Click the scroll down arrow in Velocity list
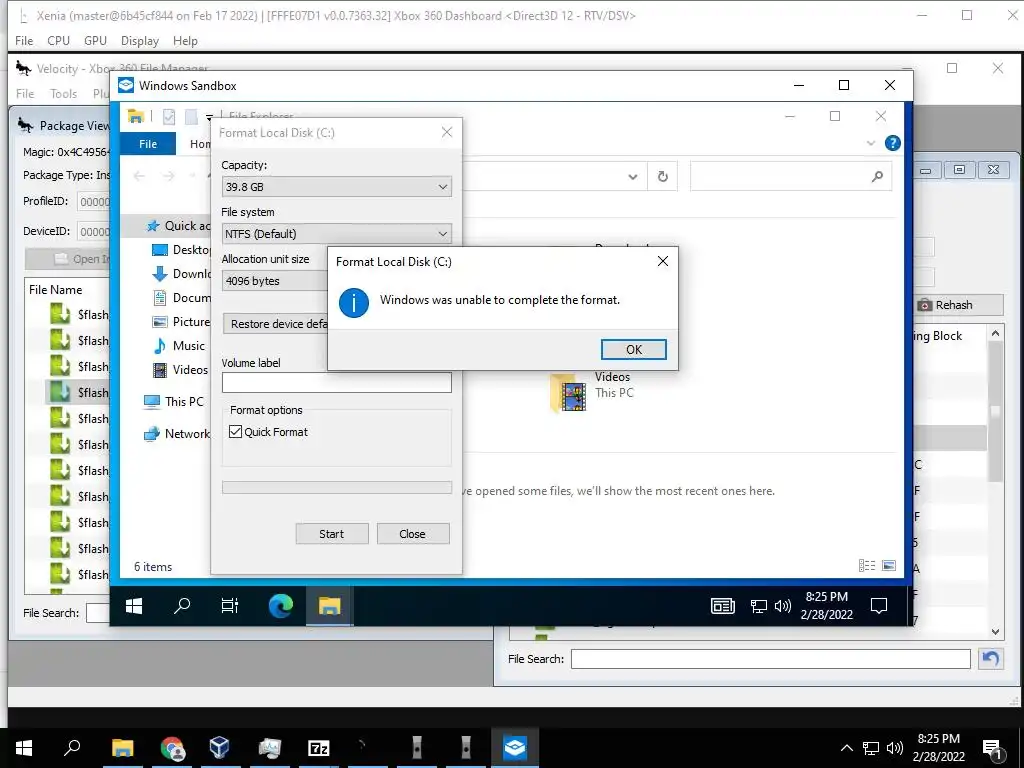1024x768 pixels. point(995,632)
